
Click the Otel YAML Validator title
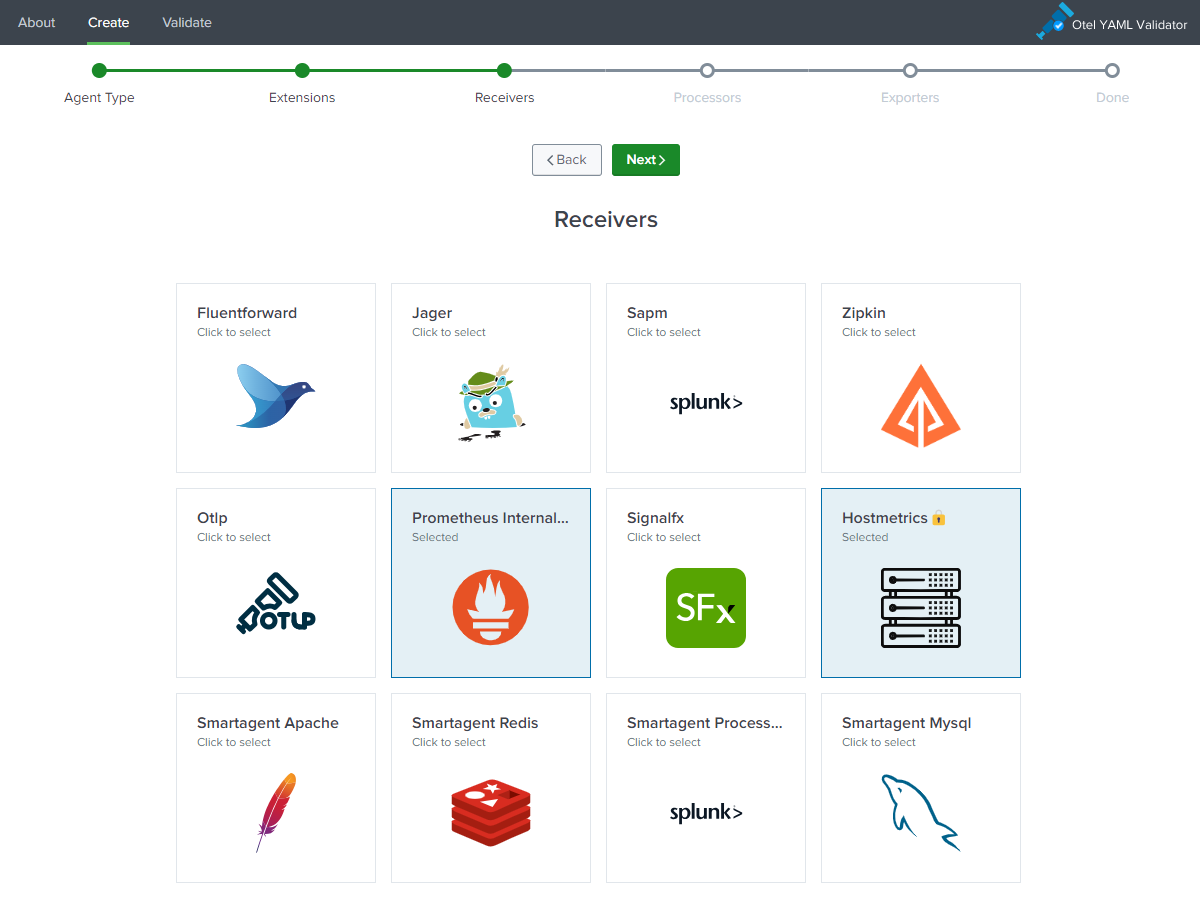(x=1130, y=25)
